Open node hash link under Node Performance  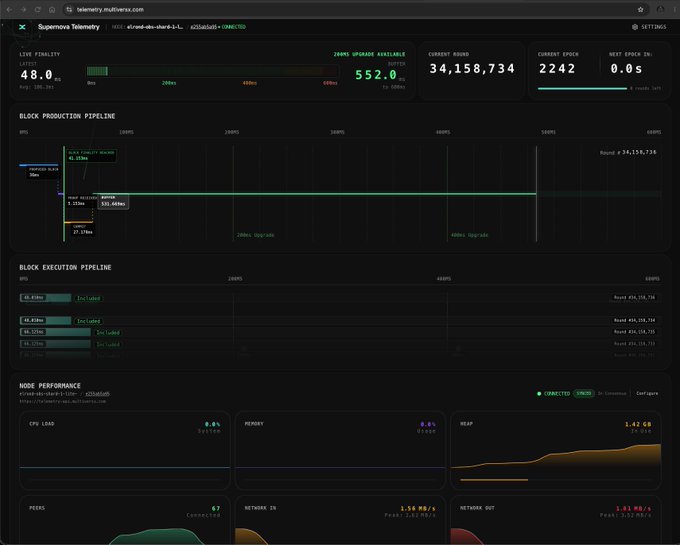point(98,394)
